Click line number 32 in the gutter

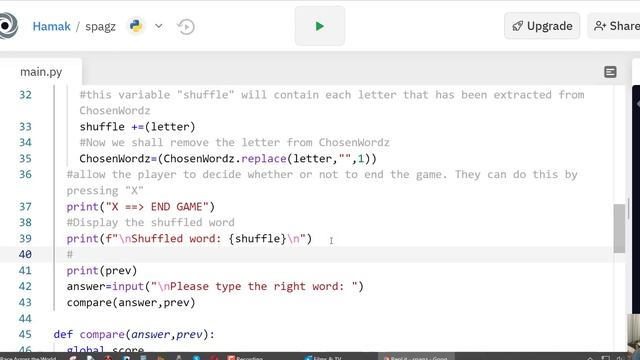tap(25, 95)
